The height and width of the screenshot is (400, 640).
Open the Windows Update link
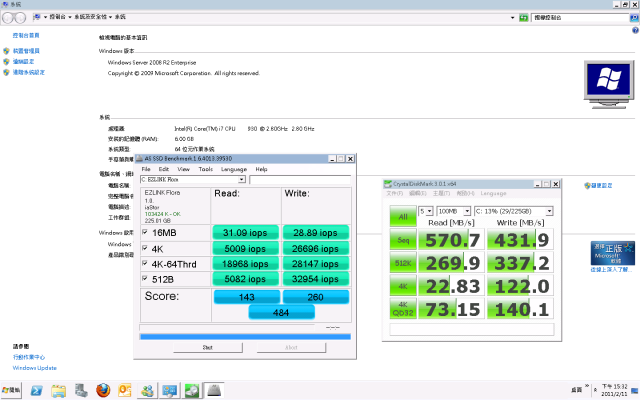(x=35, y=368)
